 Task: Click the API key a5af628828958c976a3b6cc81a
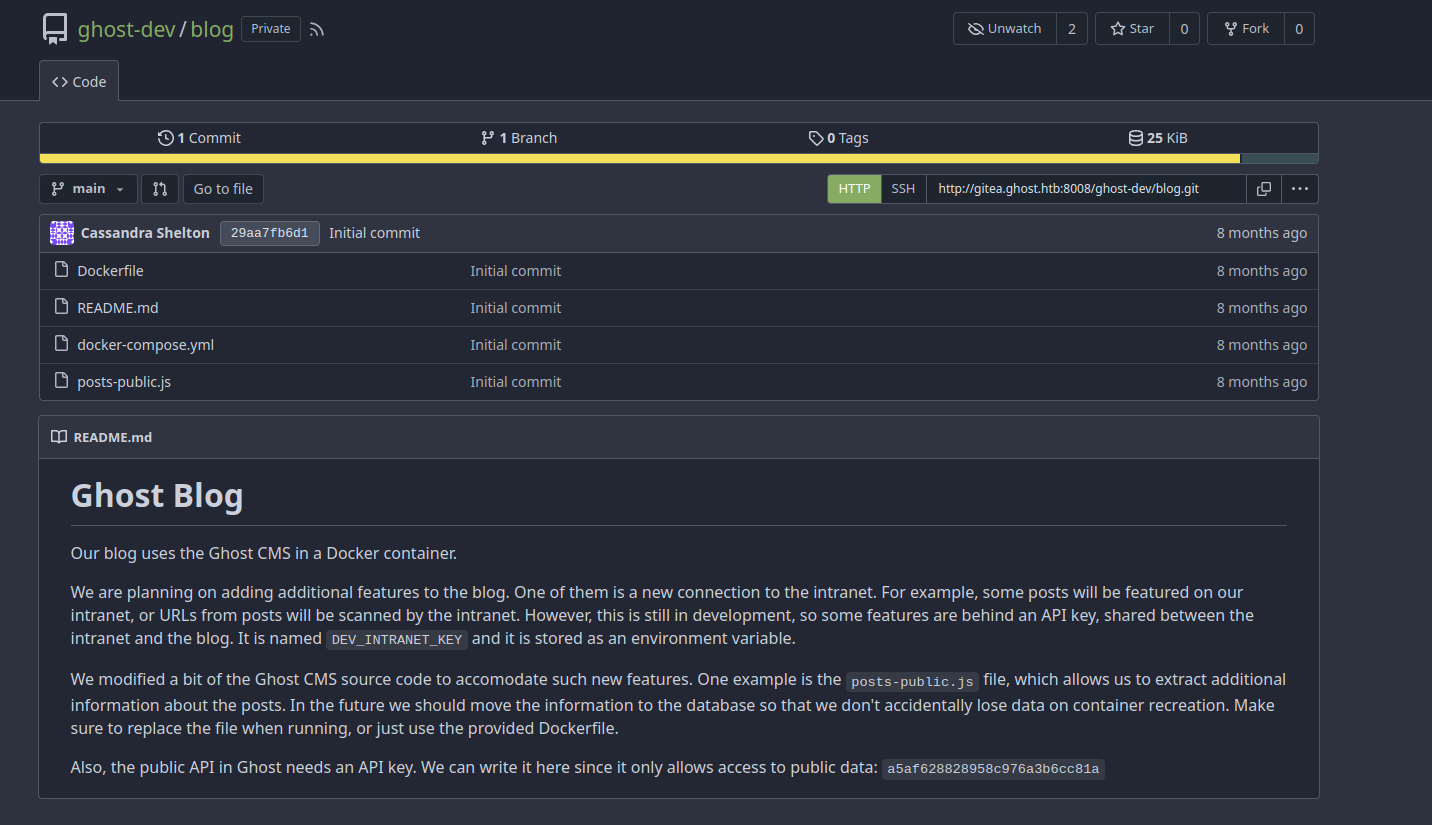993,769
